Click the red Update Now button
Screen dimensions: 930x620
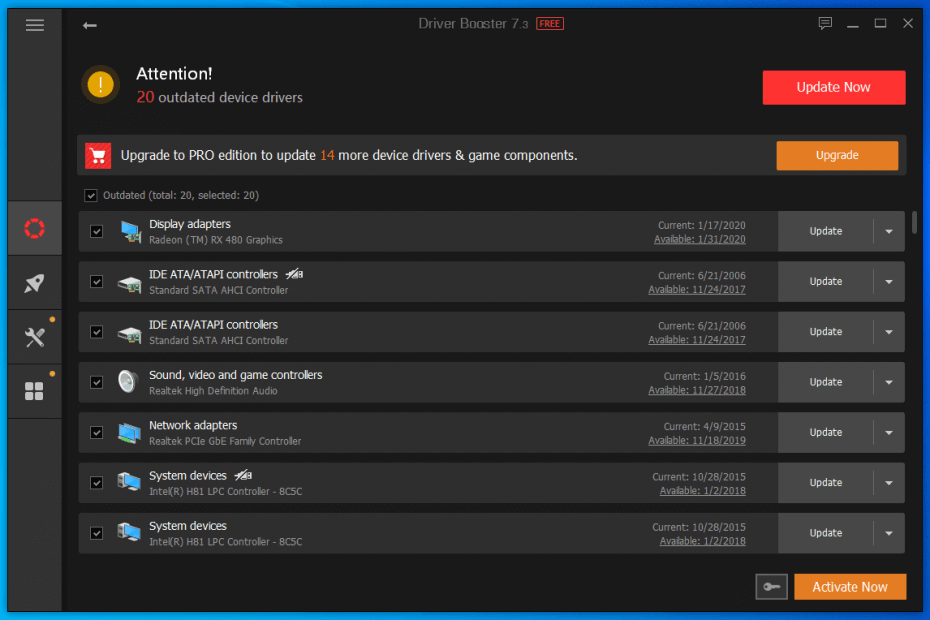[x=834, y=87]
